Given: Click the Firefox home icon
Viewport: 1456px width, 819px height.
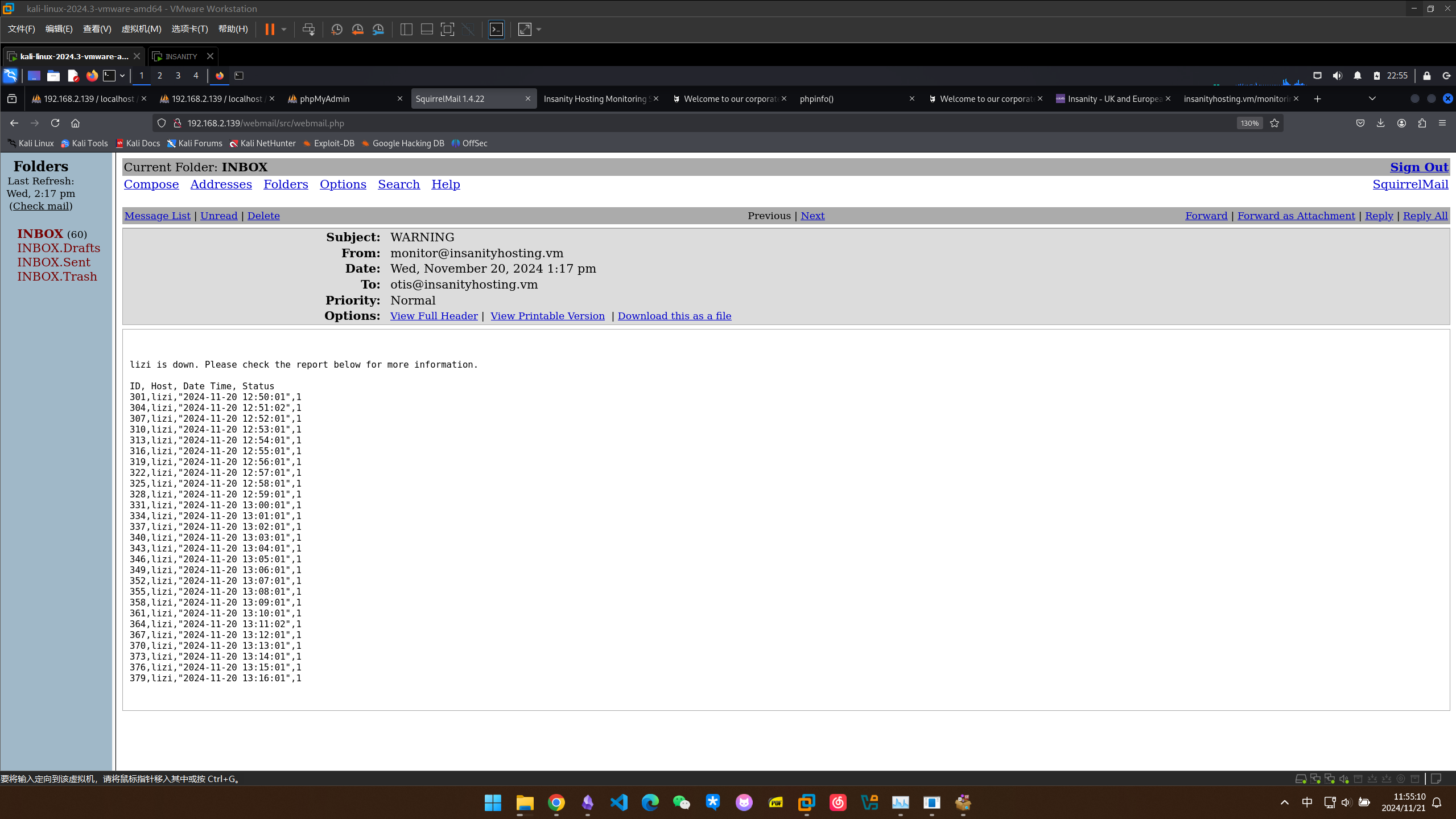Looking at the screenshot, I should coord(75,123).
